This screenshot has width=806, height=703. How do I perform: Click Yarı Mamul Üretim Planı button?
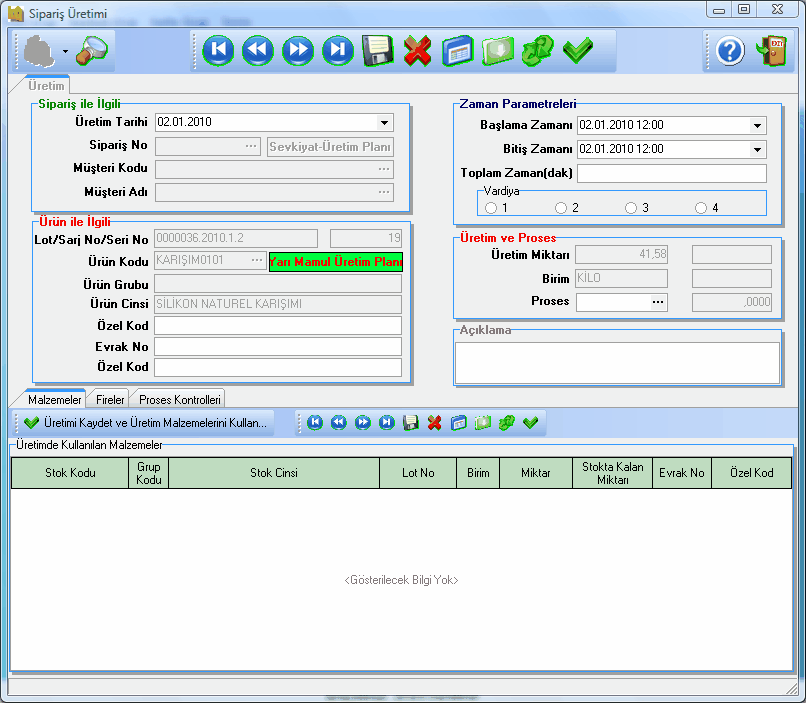336,262
